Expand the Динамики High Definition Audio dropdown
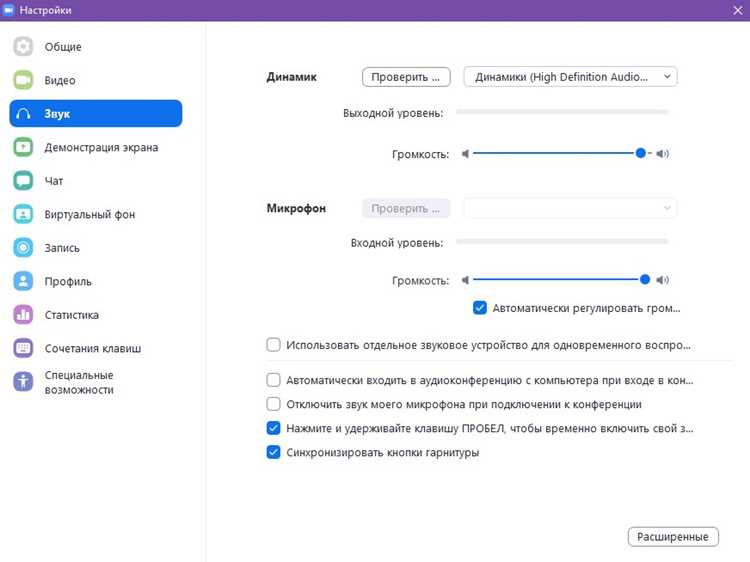The height and width of the screenshot is (562, 750). [x=570, y=77]
